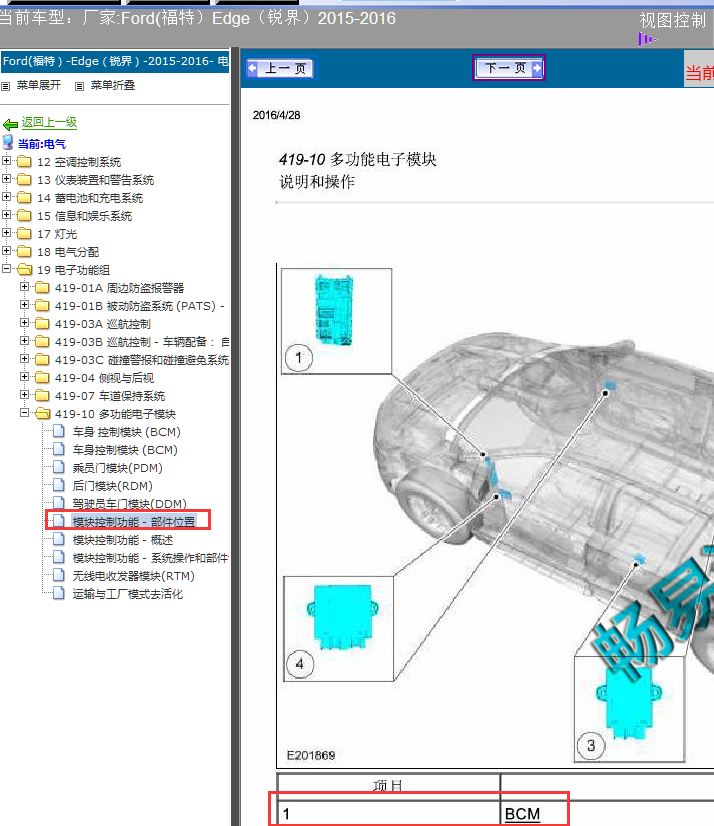The width and height of the screenshot is (714, 826).
Task: Click component thumbnail number 1
Action: point(336,321)
